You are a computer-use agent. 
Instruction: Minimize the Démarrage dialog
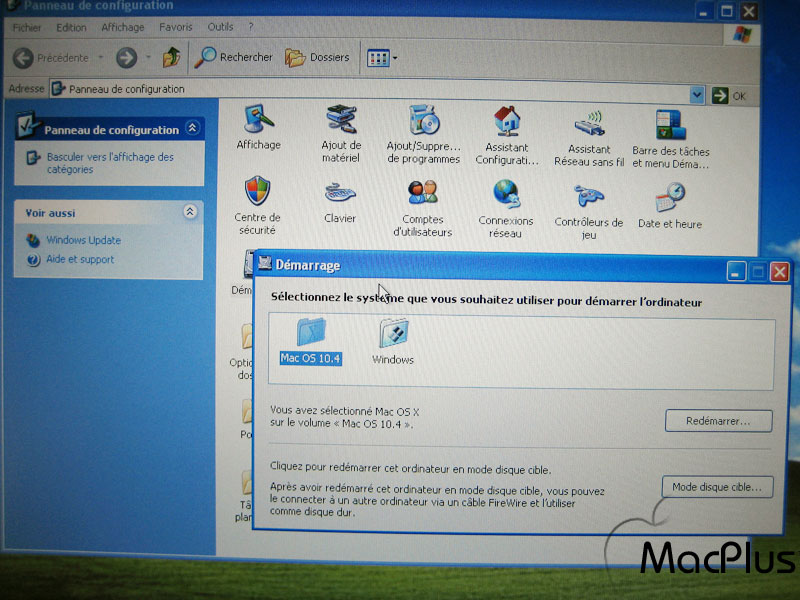[x=736, y=271]
